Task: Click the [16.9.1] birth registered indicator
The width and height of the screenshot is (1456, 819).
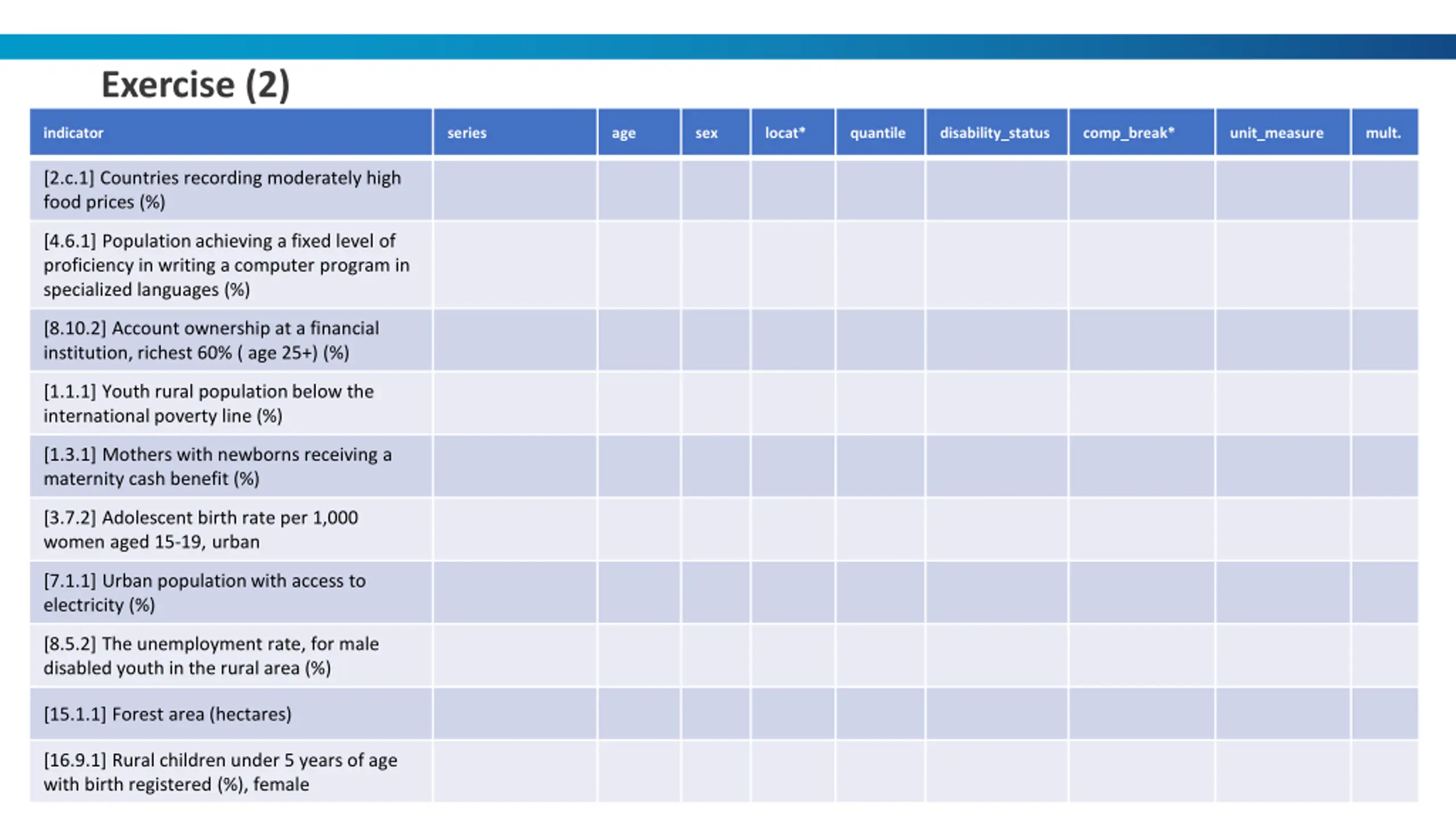Action: pyautogui.click(x=231, y=772)
